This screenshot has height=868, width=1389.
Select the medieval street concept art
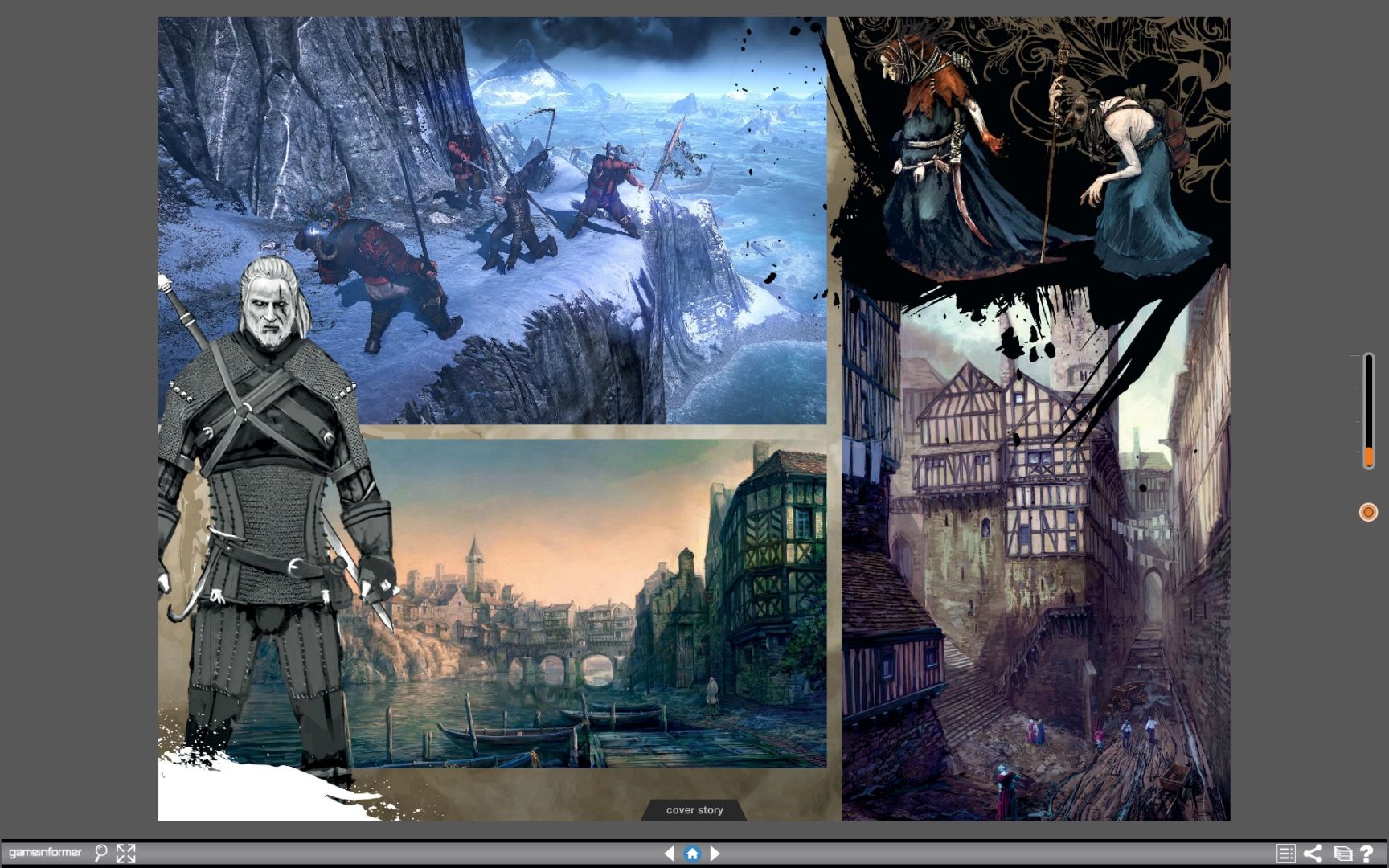pos(1029,563)
